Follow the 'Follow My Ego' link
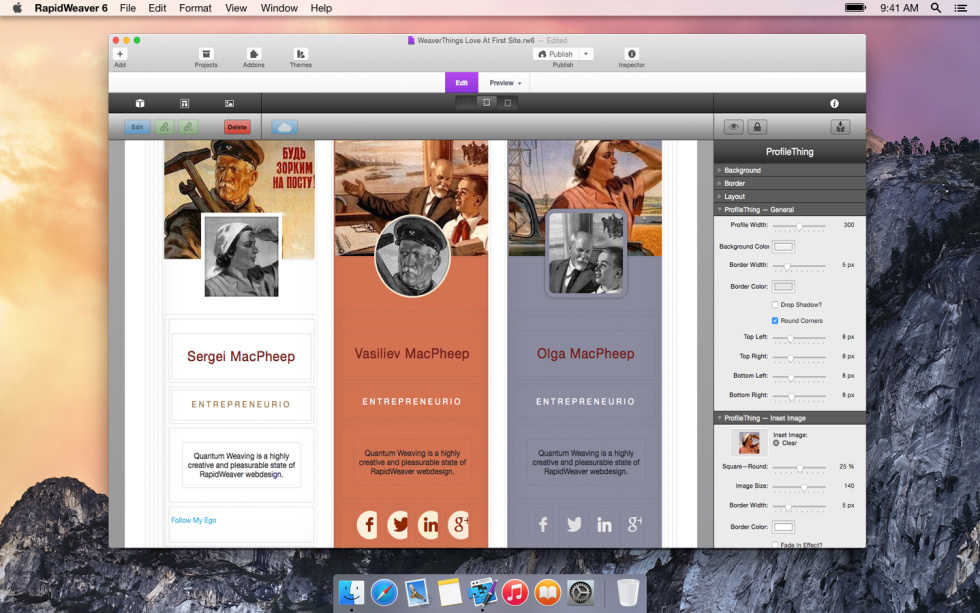Screen dimensions: 980x613 [x=193, y=520]
